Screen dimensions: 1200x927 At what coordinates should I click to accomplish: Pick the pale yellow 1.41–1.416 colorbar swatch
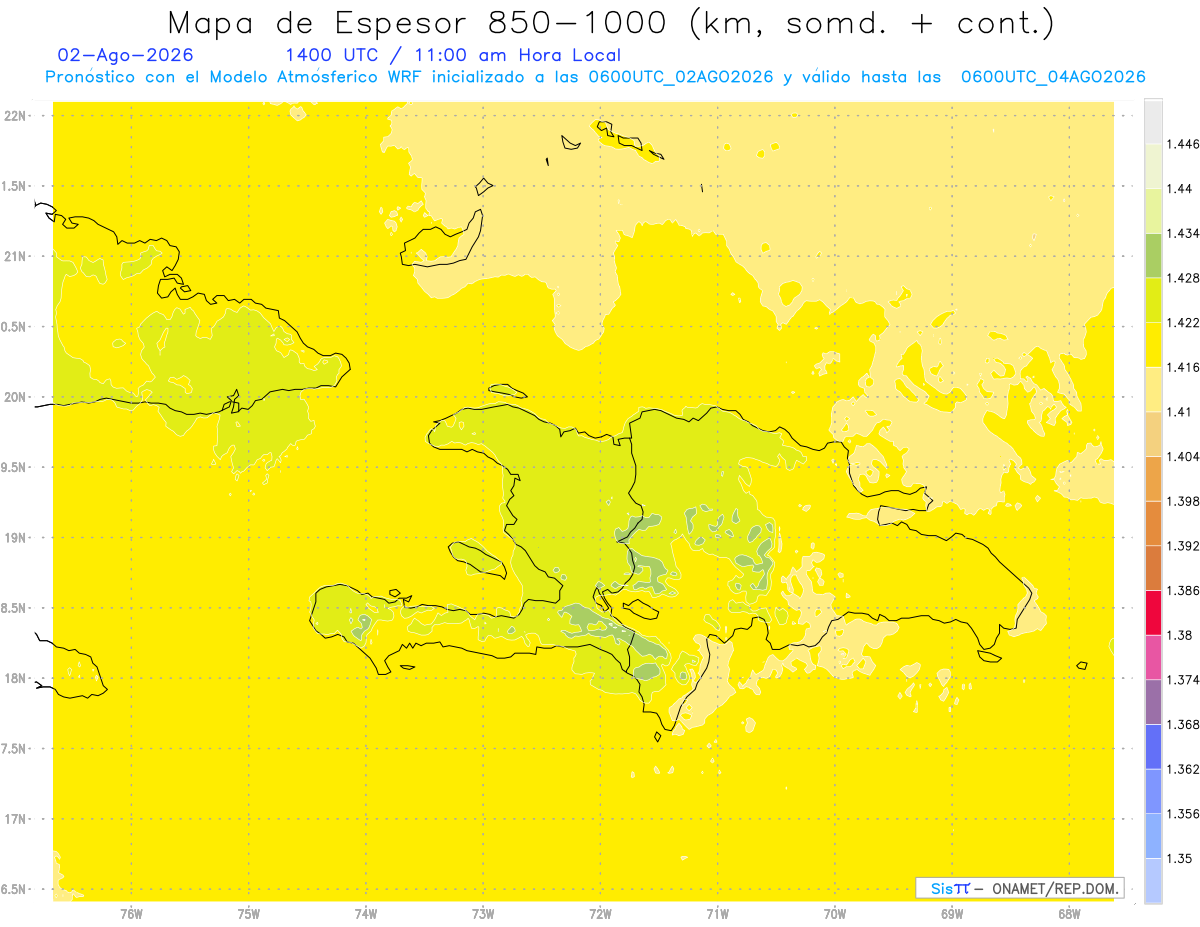click(1153, 389)
